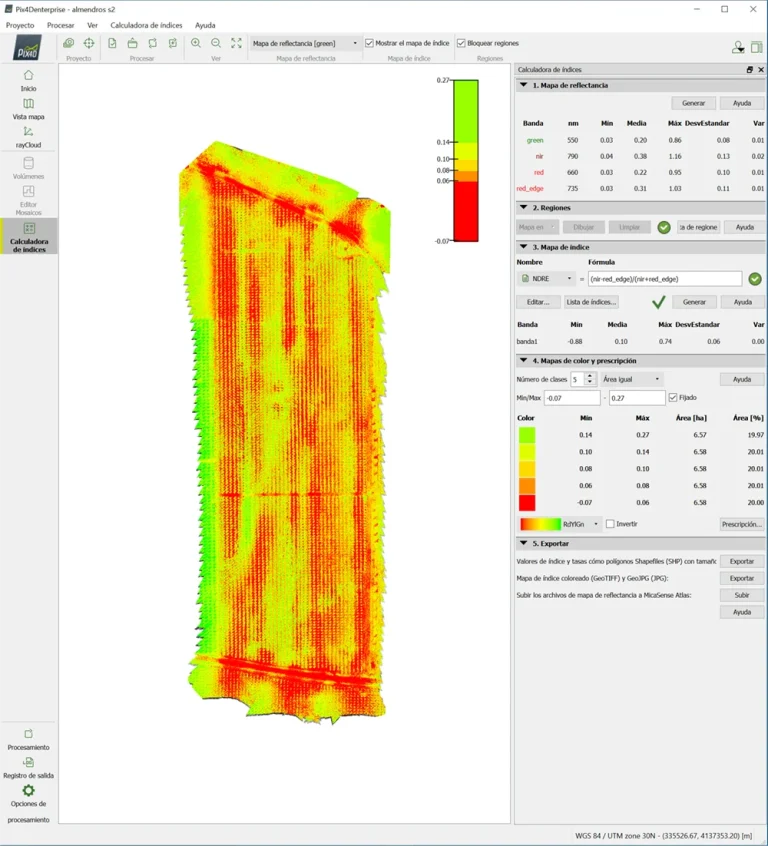
Task: Collapse section 1. Mapa de reflectancia
Action: (x=523, y=85)
